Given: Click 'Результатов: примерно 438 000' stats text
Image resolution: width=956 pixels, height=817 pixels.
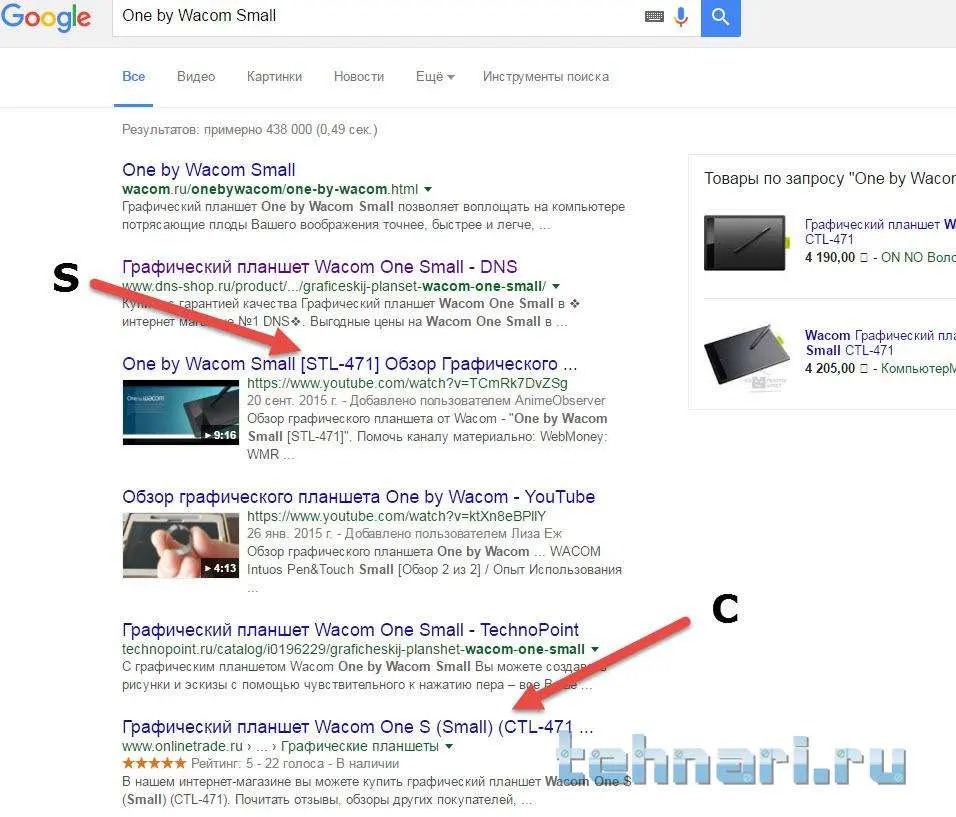Looking at the screenshot, I should click(249, 129).
